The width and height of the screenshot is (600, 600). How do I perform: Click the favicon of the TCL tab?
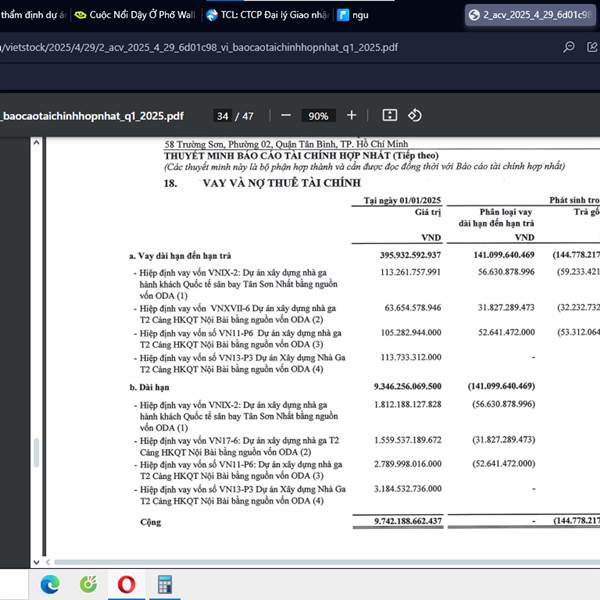click(212, 15)
